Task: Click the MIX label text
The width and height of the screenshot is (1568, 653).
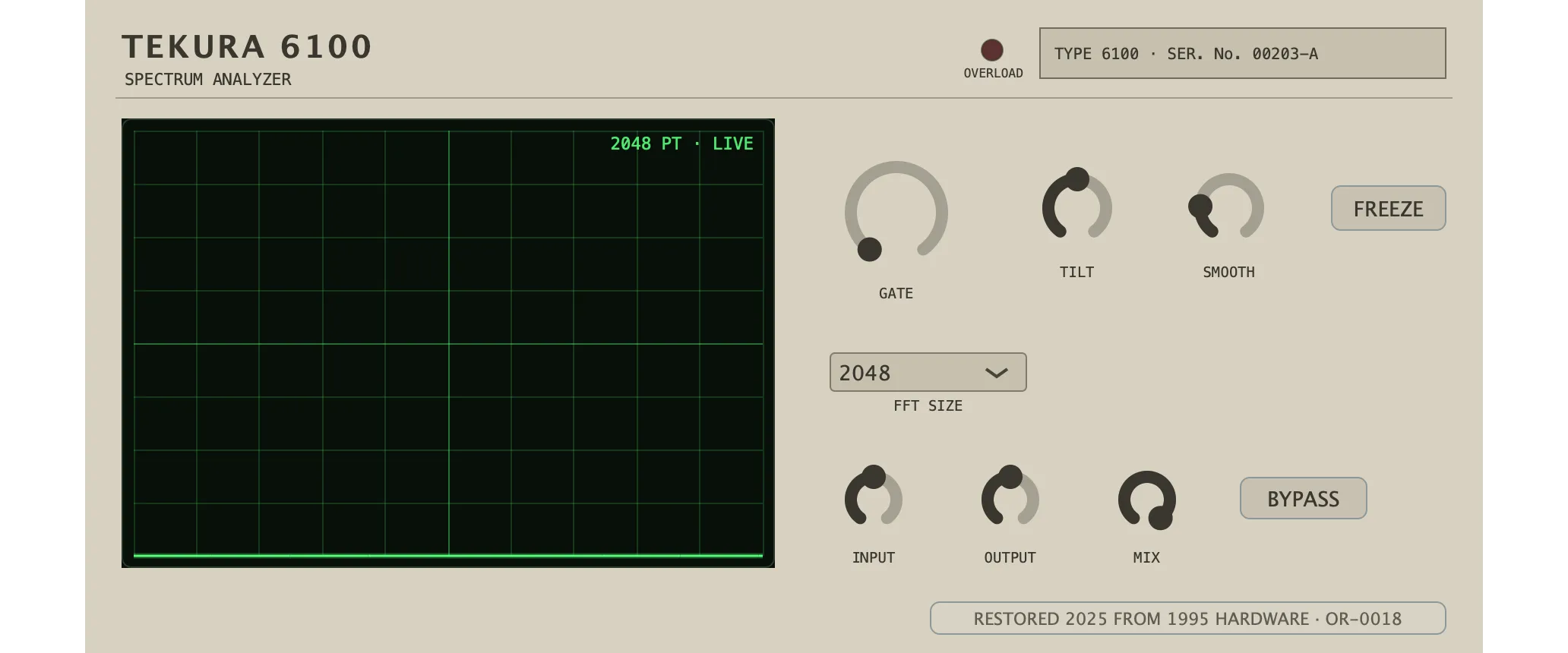Action: pos(1146,557)
